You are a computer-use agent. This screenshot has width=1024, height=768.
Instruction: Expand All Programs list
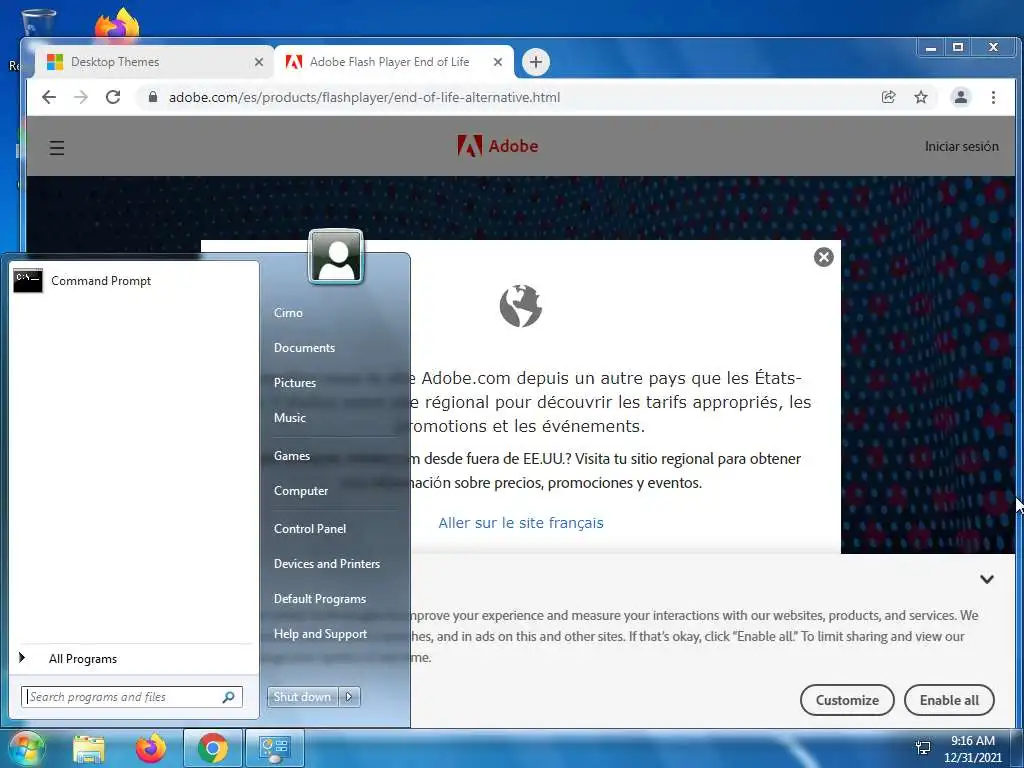[x=82, y=659]
